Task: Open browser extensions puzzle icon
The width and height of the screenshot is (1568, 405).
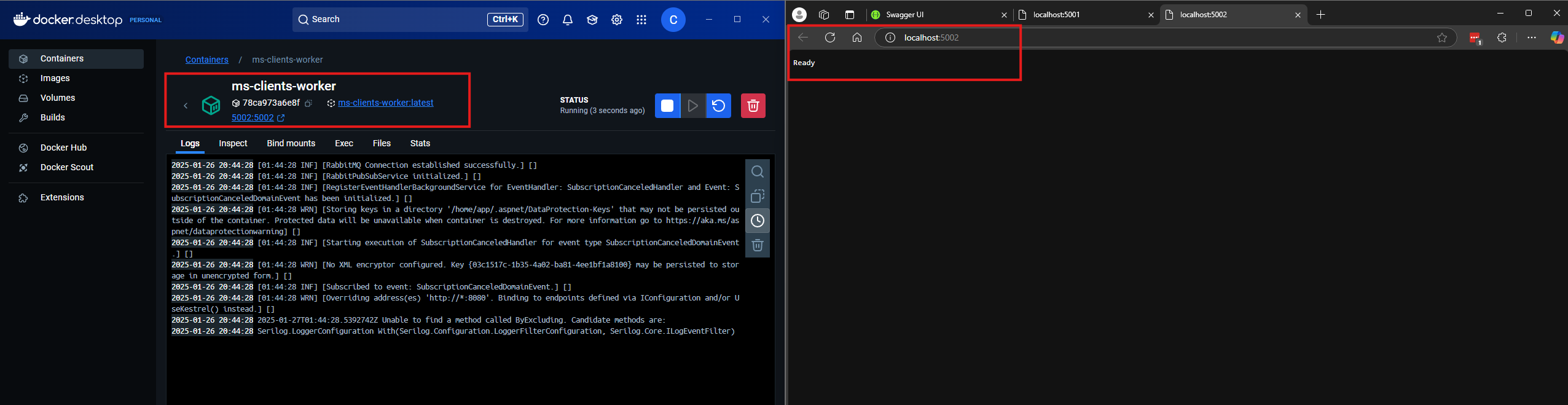Action: (1502, 37)
